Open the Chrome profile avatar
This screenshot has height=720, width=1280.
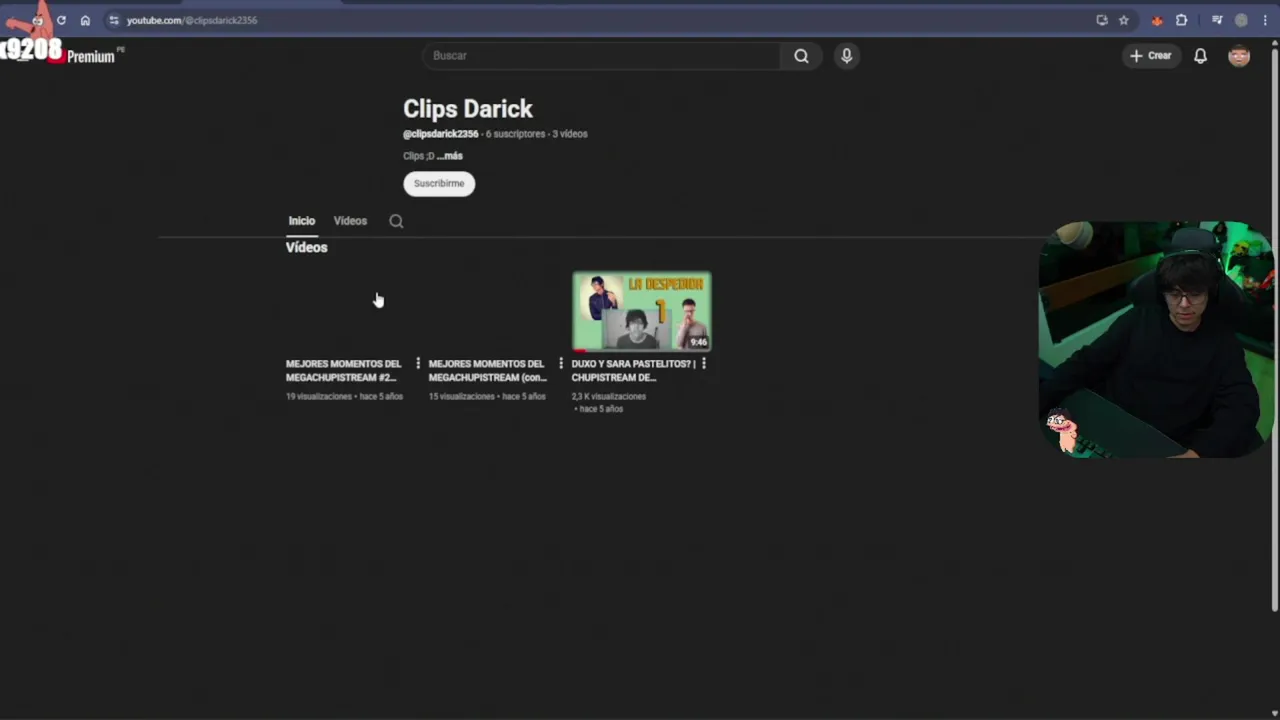pyautogui.click(x=1241, y=20)
